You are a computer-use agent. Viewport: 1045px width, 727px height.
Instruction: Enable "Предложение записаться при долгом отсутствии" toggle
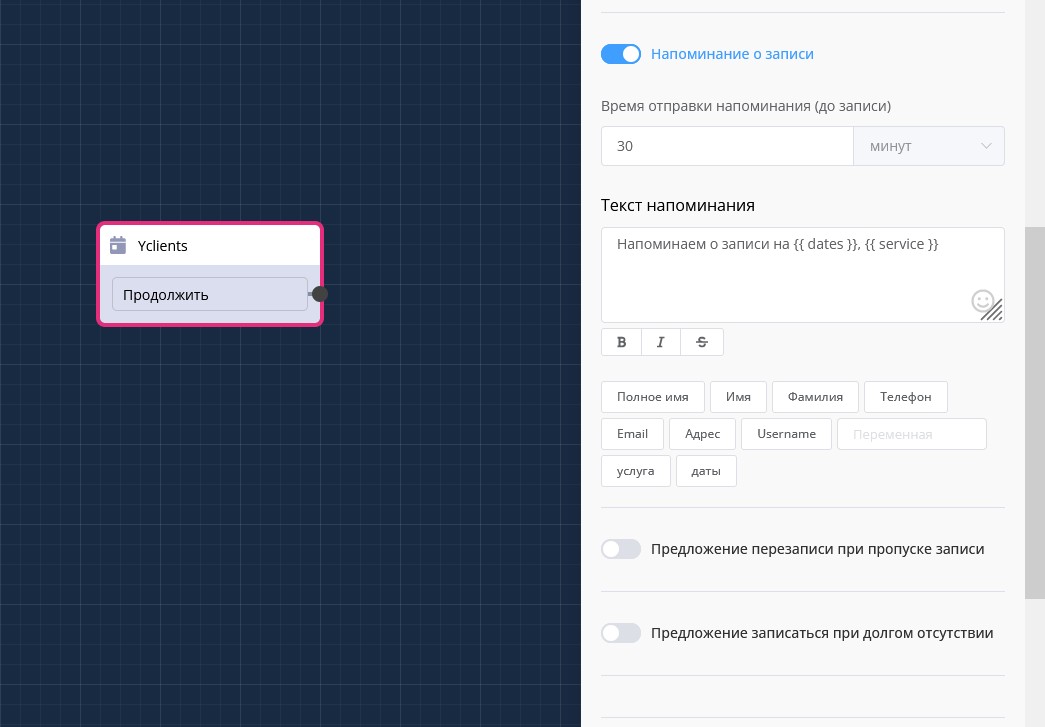(621, 633)
